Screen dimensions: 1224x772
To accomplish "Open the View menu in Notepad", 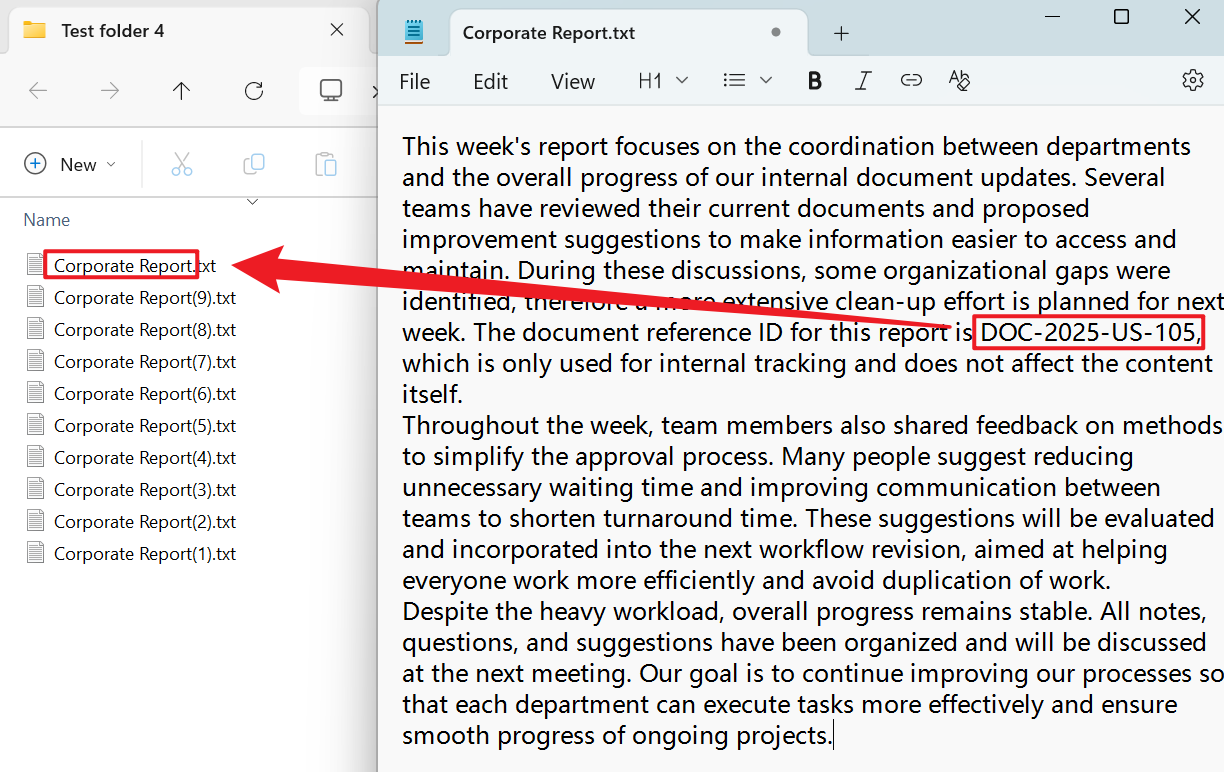I will (572, 82).
